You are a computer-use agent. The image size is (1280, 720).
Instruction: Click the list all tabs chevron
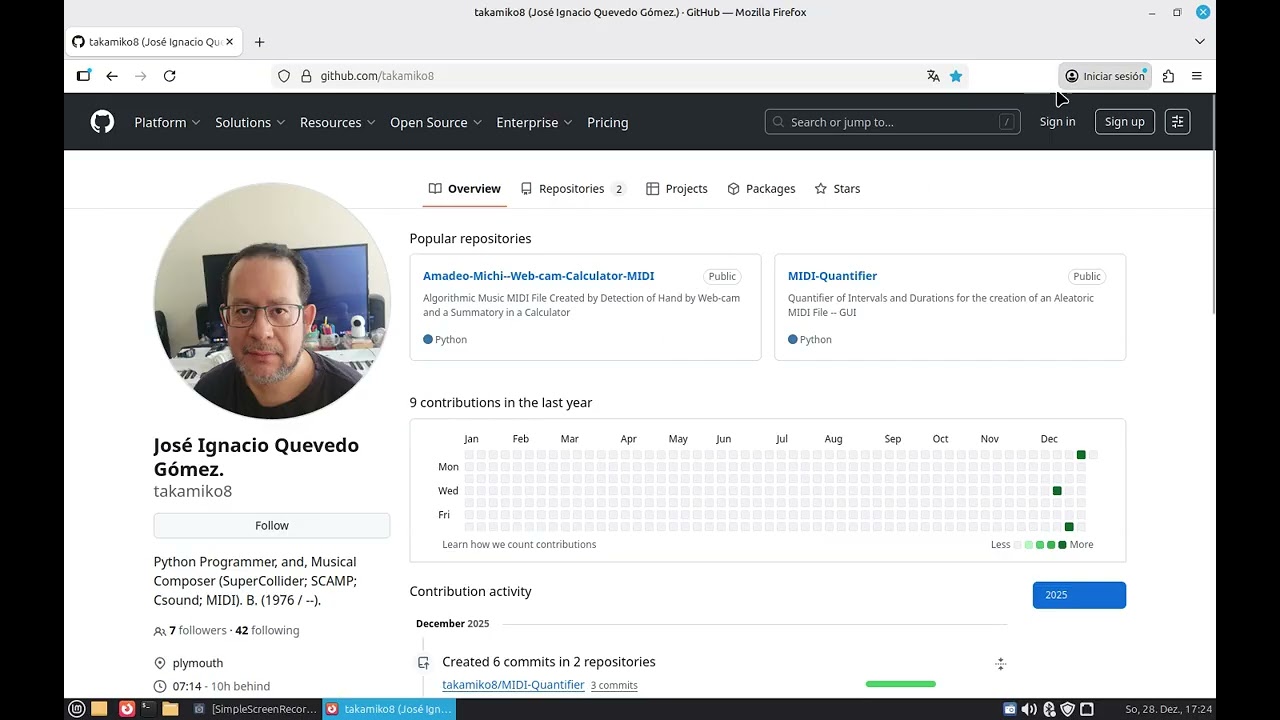1200,42
